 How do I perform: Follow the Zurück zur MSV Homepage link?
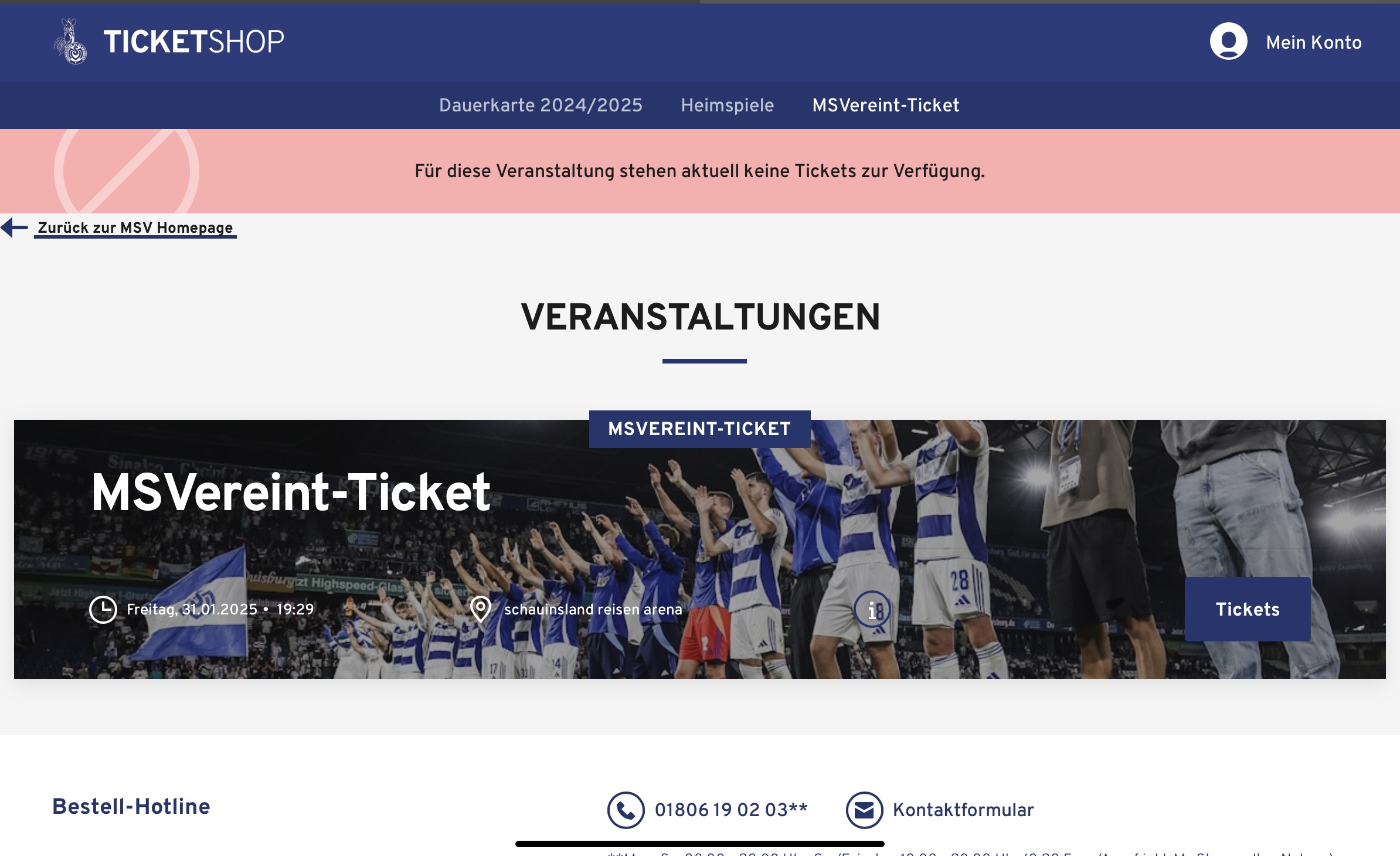[135, 228]
